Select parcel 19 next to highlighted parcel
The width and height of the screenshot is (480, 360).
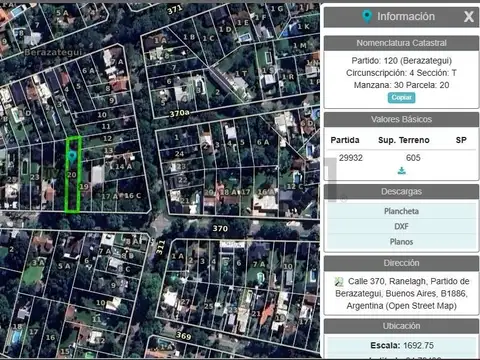(x=84, y=187)
